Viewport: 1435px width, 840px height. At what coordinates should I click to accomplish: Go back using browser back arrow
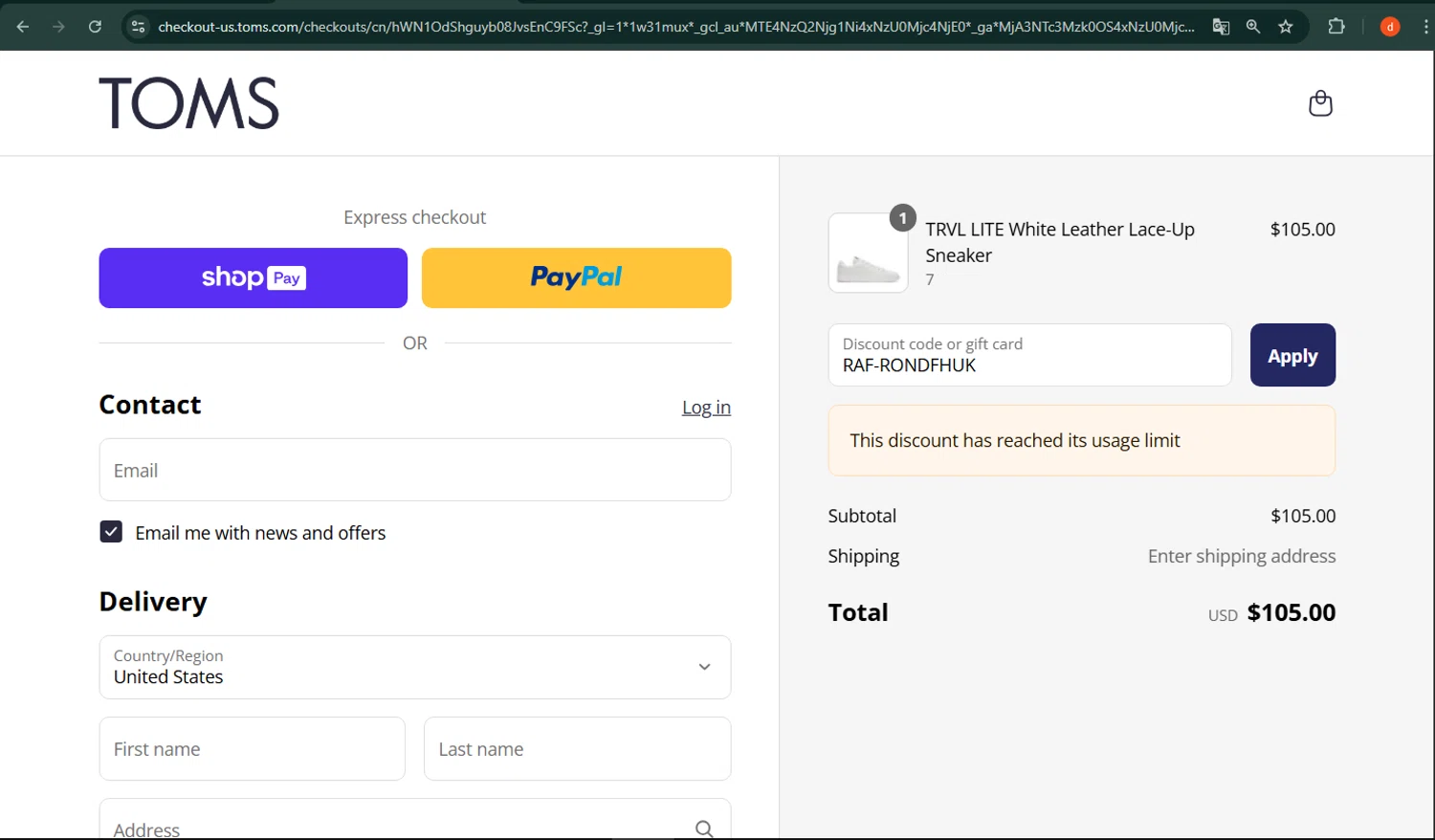(x=23, y=27)
